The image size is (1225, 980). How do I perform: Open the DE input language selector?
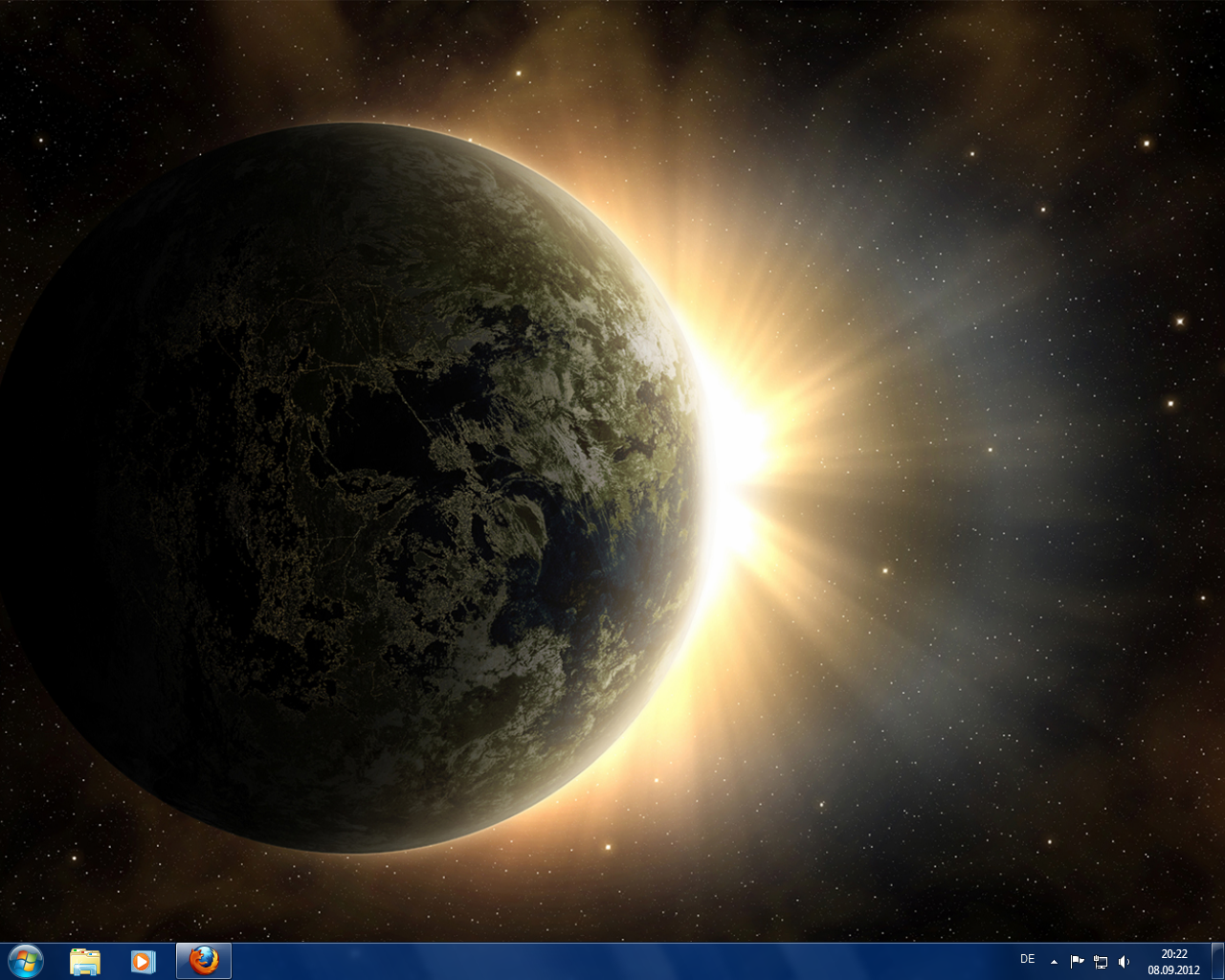(1027, 959)
